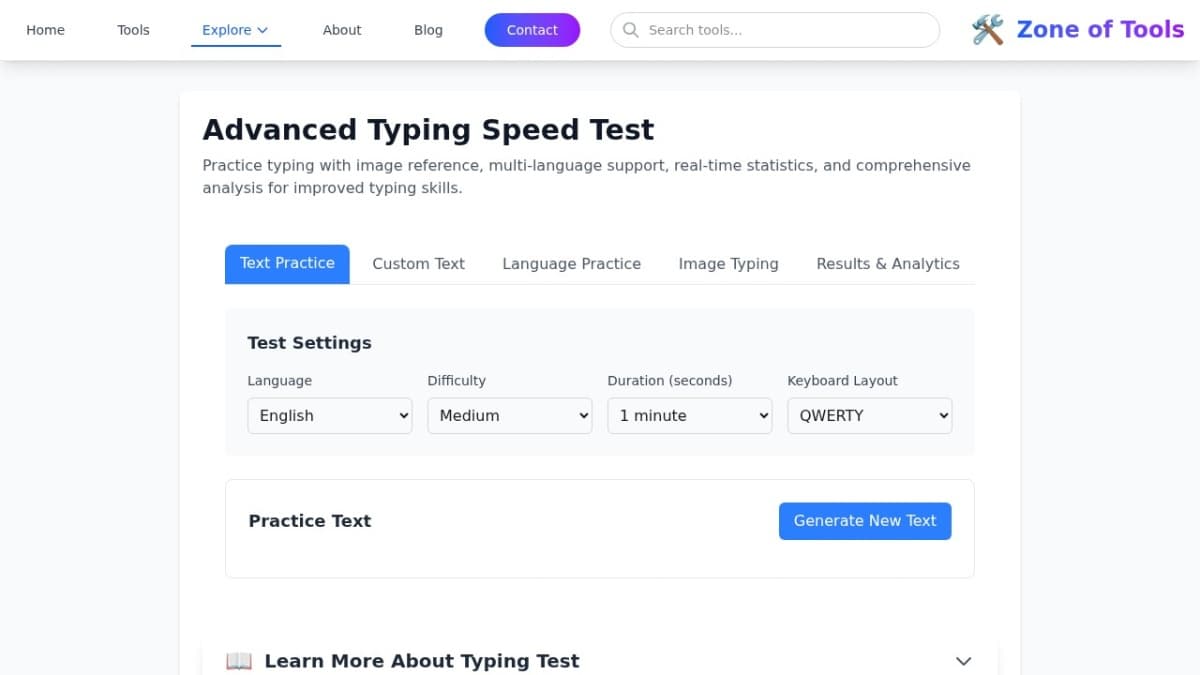Click the magnifying glass search icon
The image size is (1200, 675).
pos(631,30)
